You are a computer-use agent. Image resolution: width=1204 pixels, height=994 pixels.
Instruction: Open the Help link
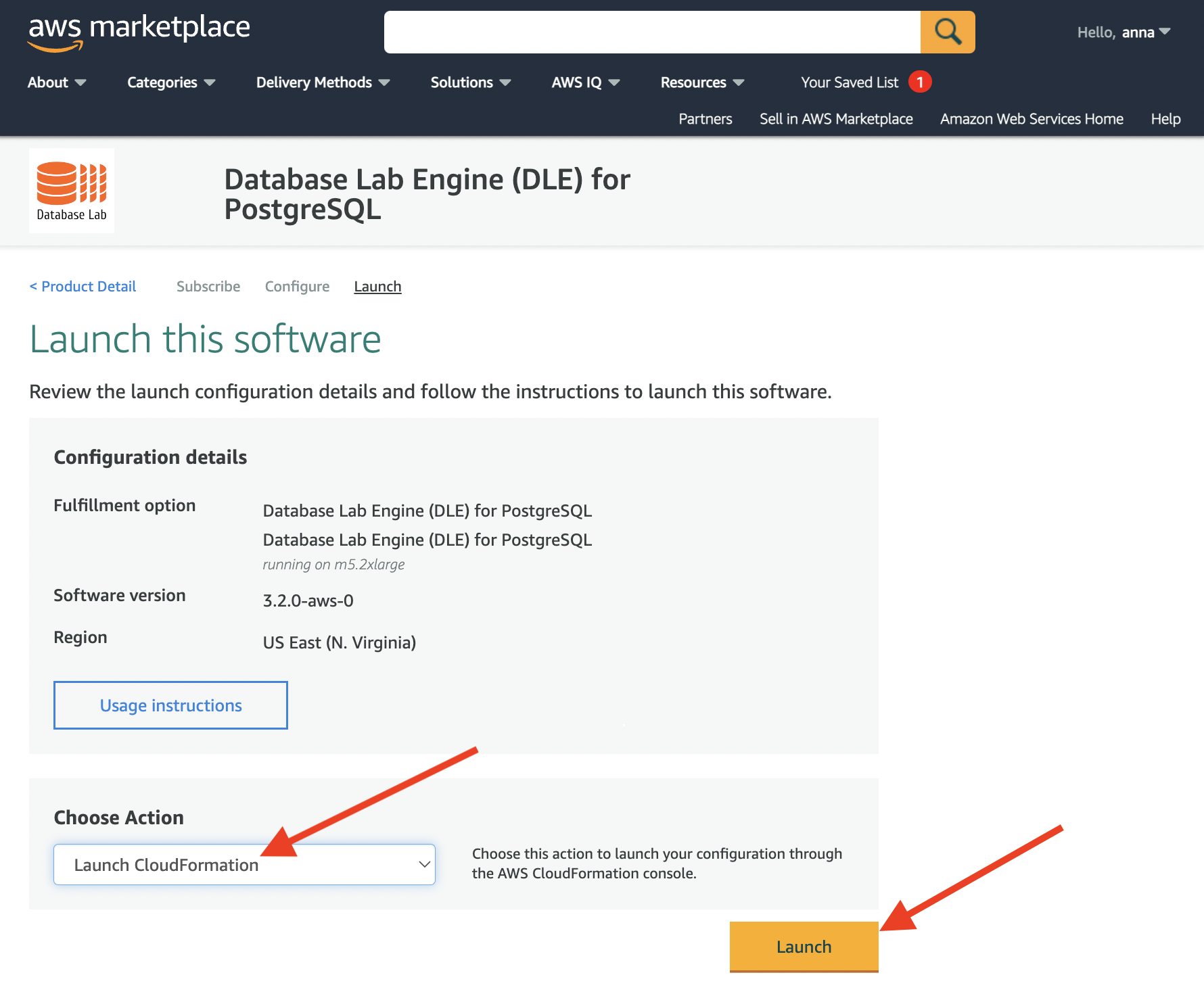1165,119
